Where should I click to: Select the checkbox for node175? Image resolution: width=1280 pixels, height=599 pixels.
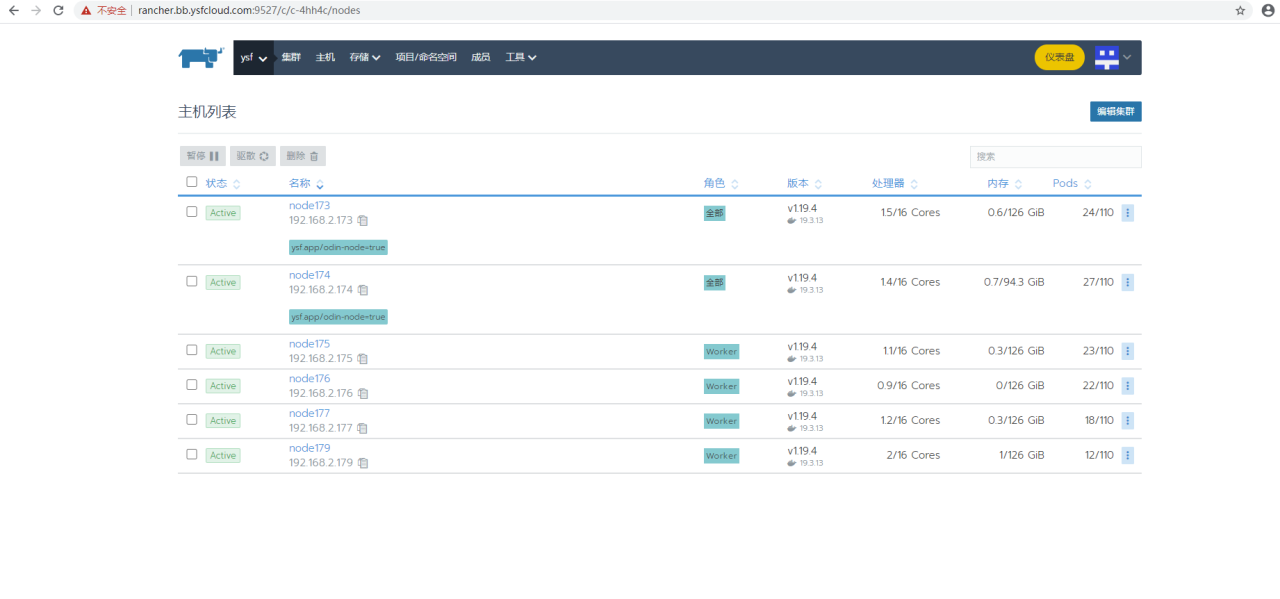coord(192,350)
